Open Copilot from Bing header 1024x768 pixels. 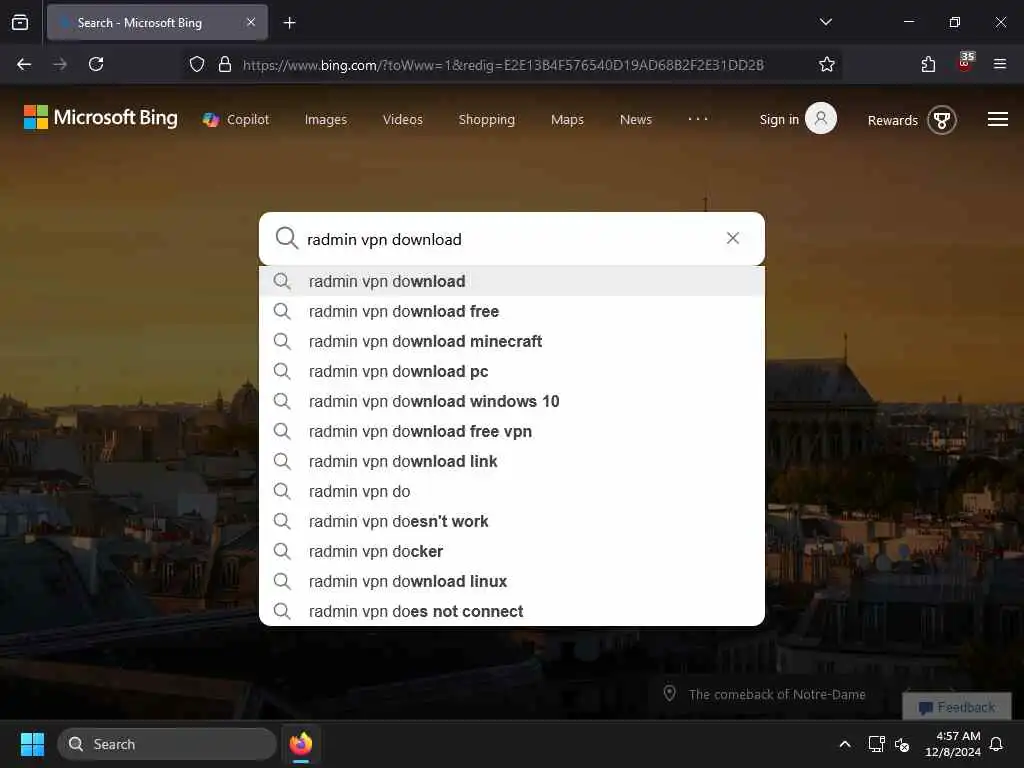tap(236, 120)
